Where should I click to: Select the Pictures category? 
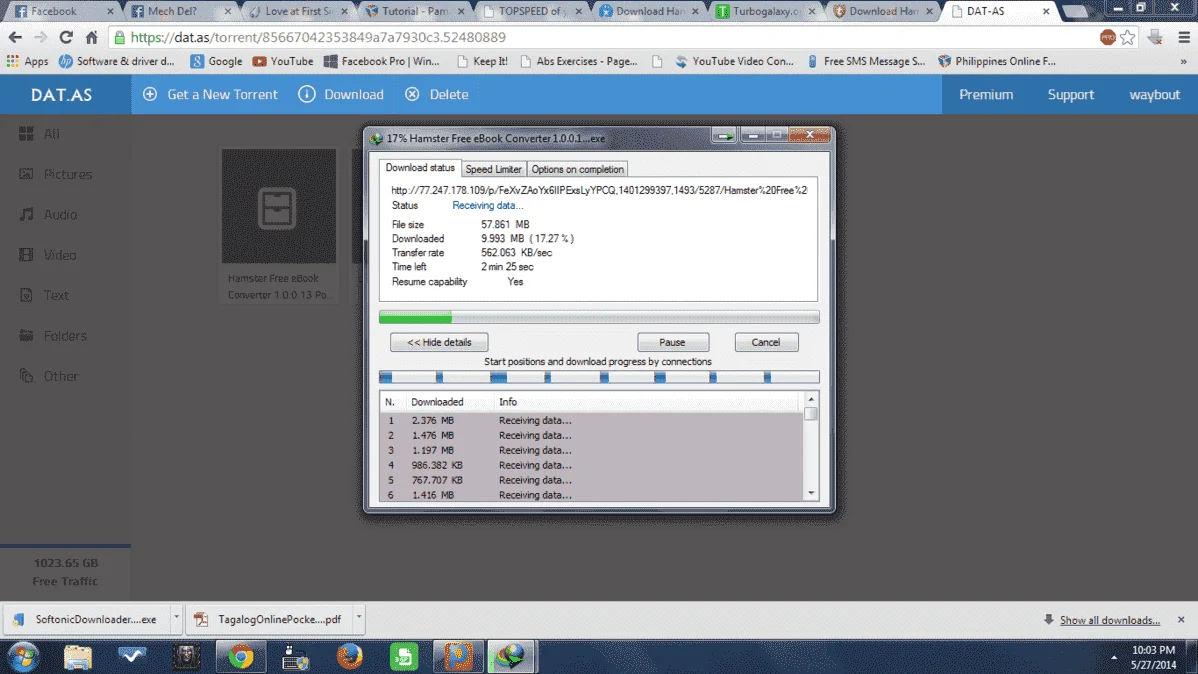coord(55,174)
